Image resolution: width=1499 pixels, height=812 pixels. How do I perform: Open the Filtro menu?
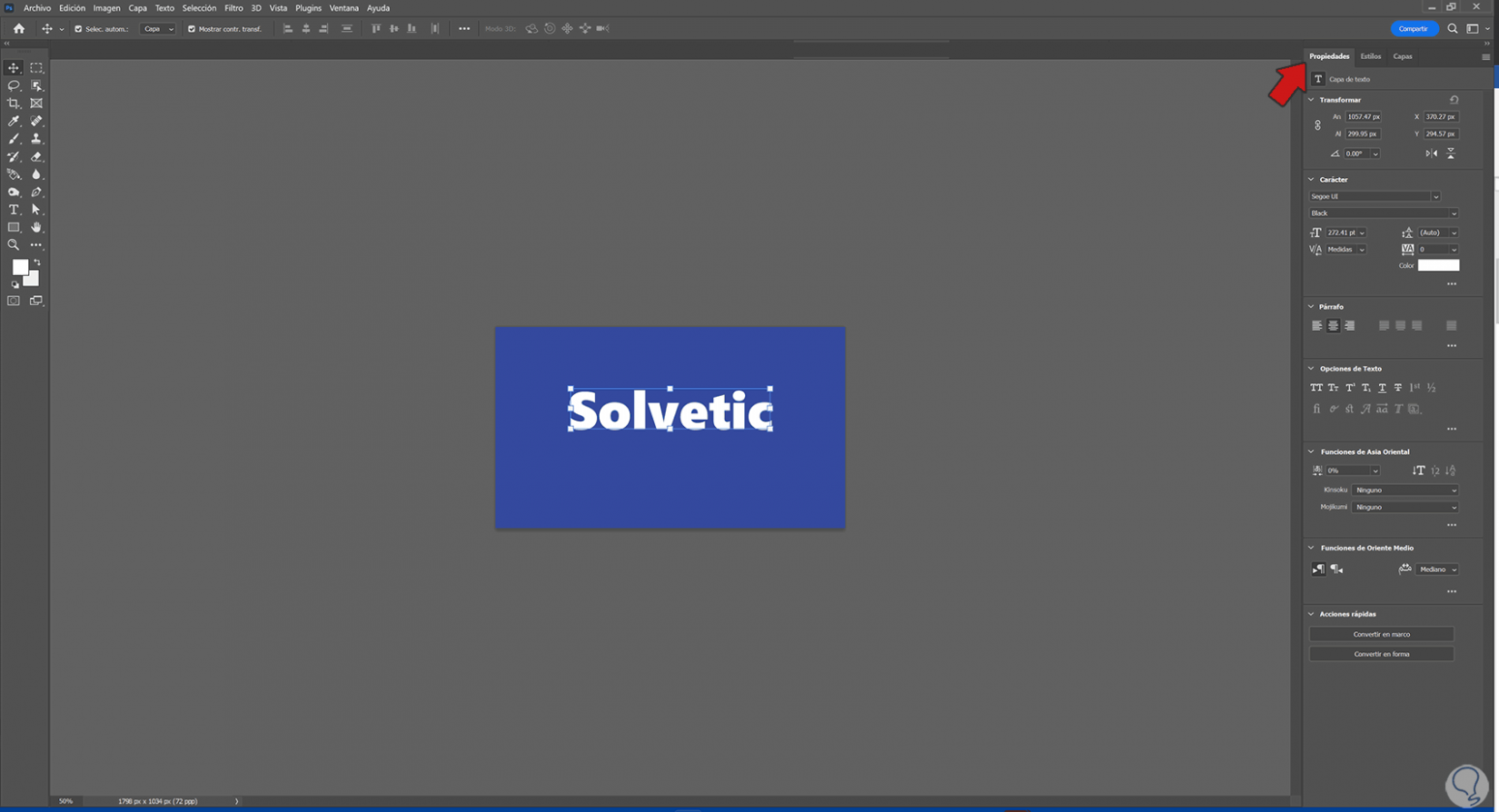(233, 8)
